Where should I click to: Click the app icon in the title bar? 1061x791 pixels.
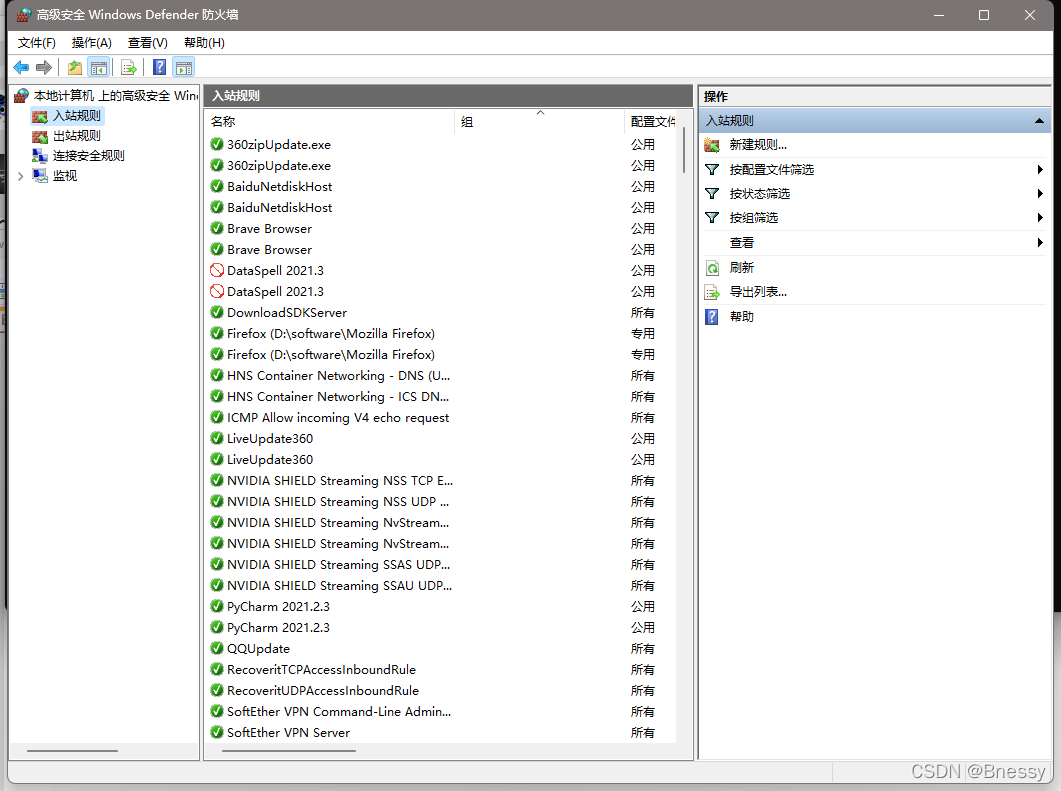[x=24, y=15]
